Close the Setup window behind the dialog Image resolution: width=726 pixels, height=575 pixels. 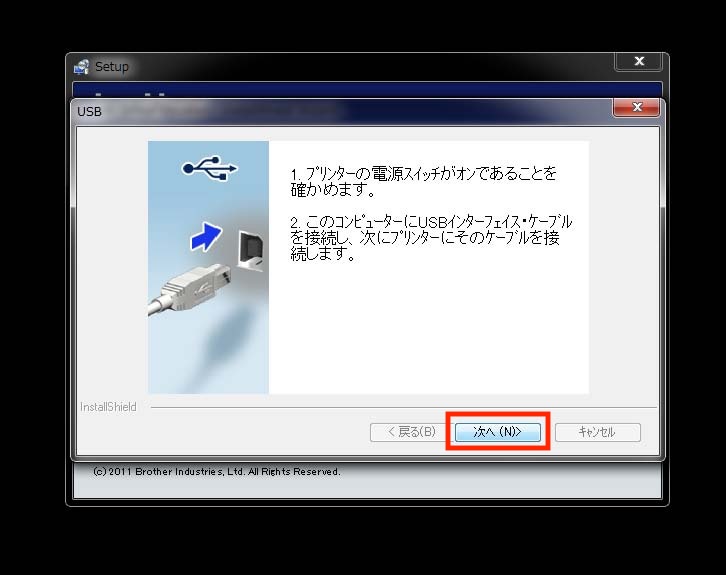point(638,63)
